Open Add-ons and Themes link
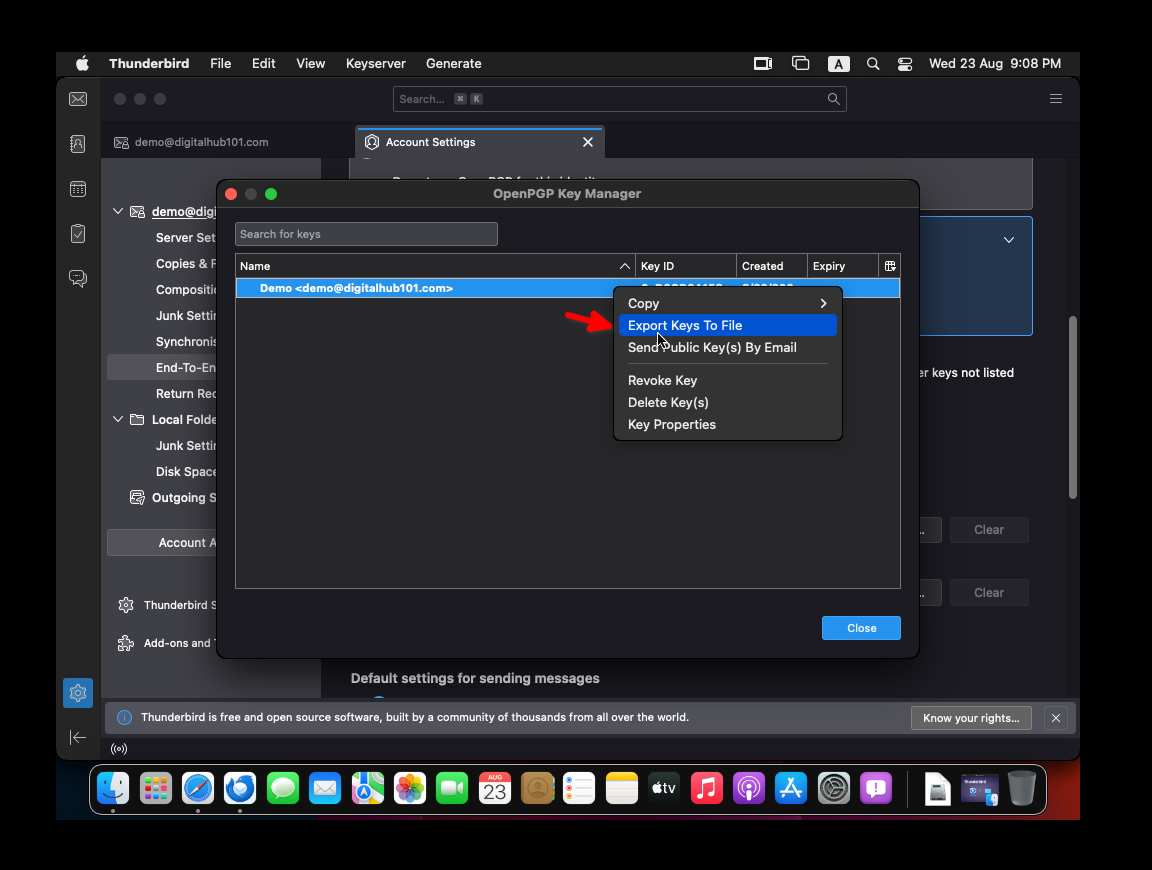1152x870 pixels. click(168, 643)
